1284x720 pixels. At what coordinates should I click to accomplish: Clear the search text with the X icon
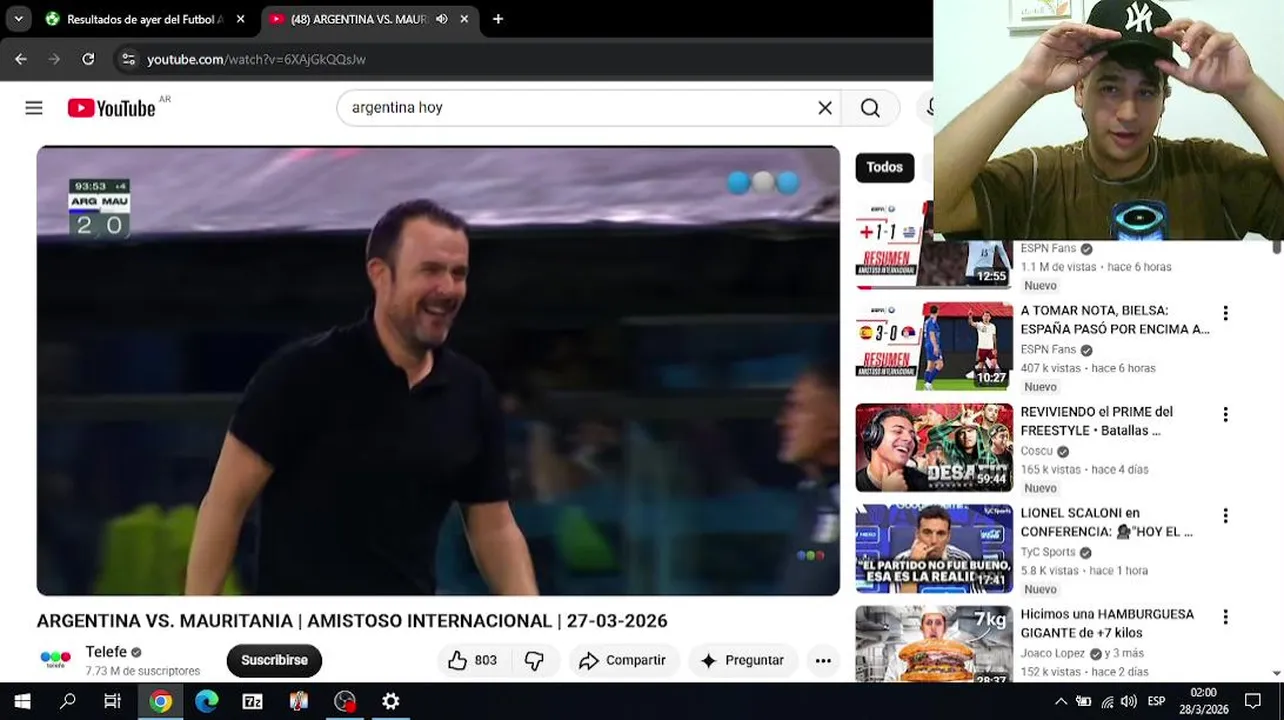[x=825, y=108]
